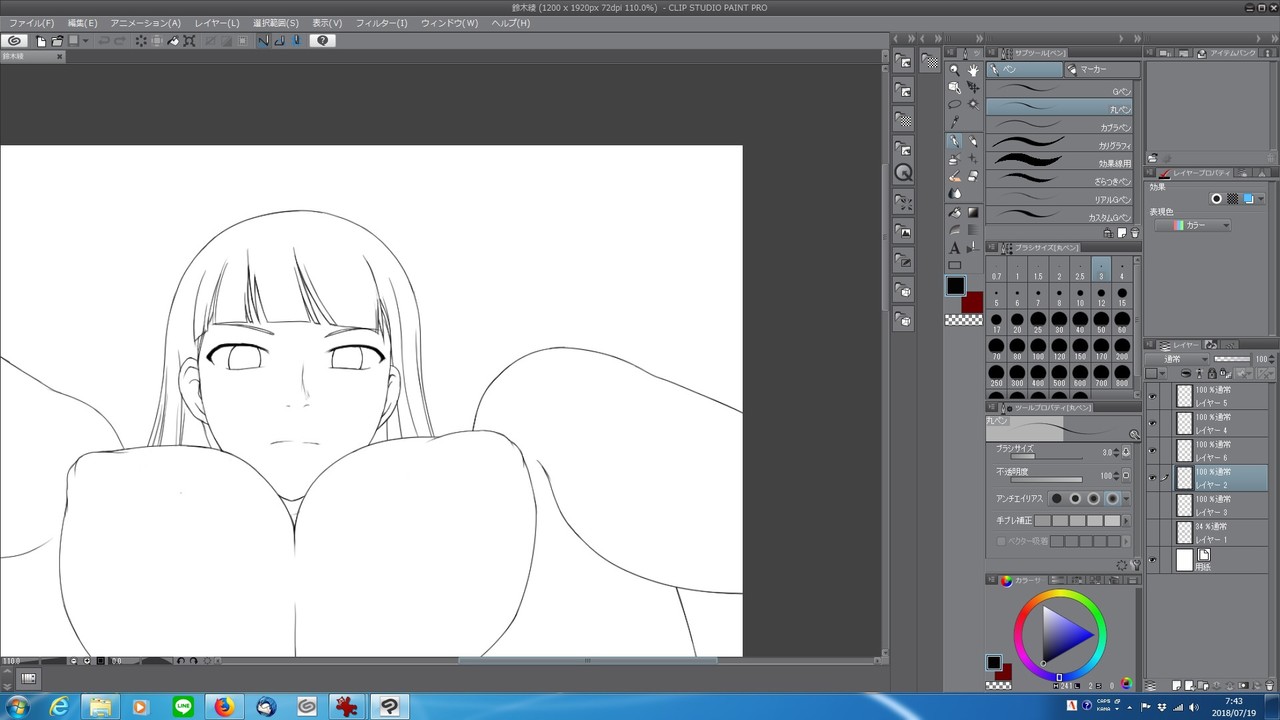Expand the anti-aliasing options arrow
This screenshot has width=1280, height=720.
coord(1127,499)
